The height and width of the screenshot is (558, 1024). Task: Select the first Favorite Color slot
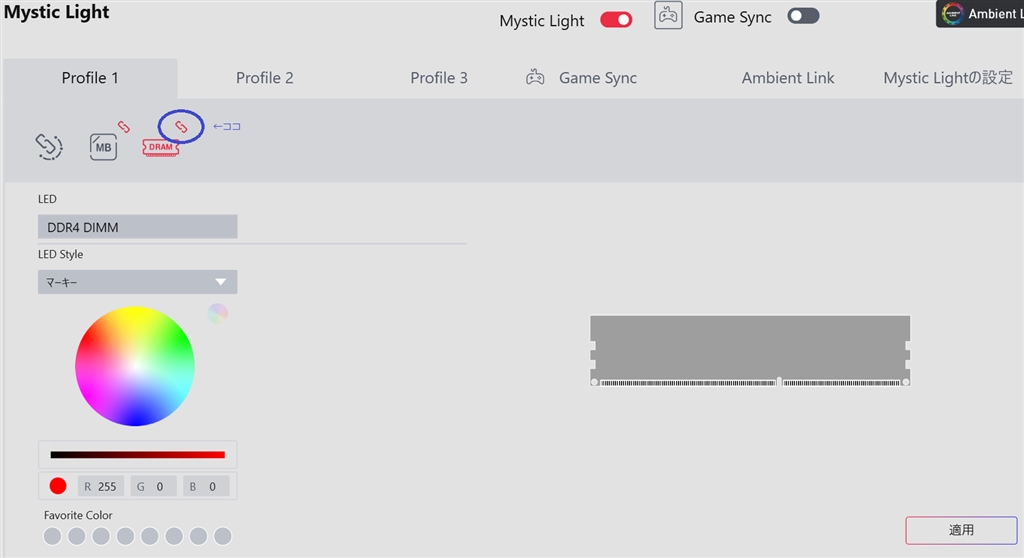coord(52,536)
